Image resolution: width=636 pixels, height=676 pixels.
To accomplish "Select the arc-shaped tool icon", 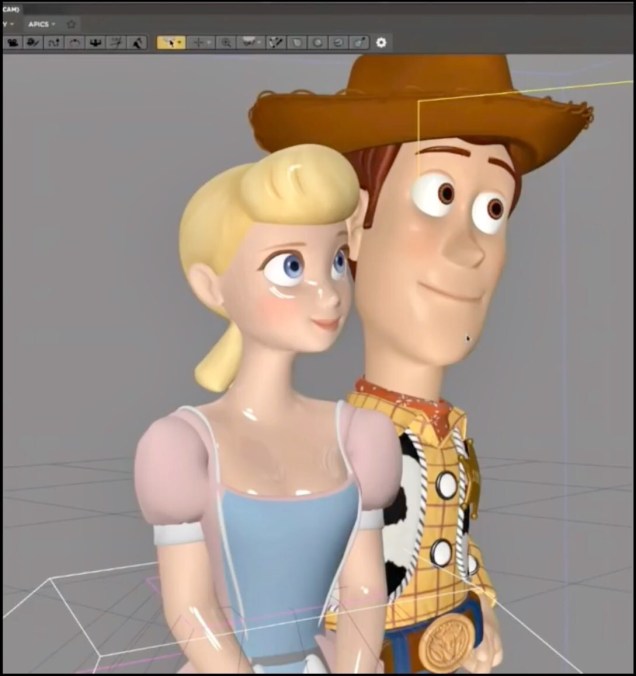I will [74, 43].
